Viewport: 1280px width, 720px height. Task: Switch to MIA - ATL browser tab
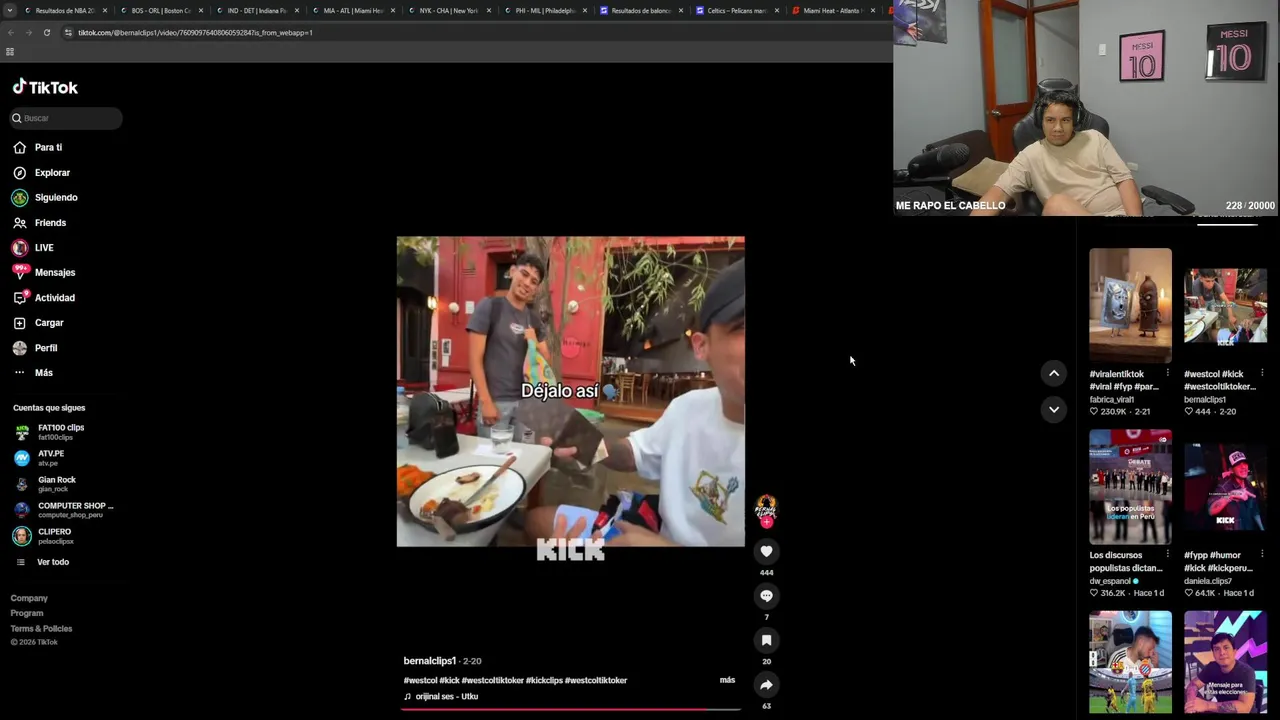tap(352, 11)
